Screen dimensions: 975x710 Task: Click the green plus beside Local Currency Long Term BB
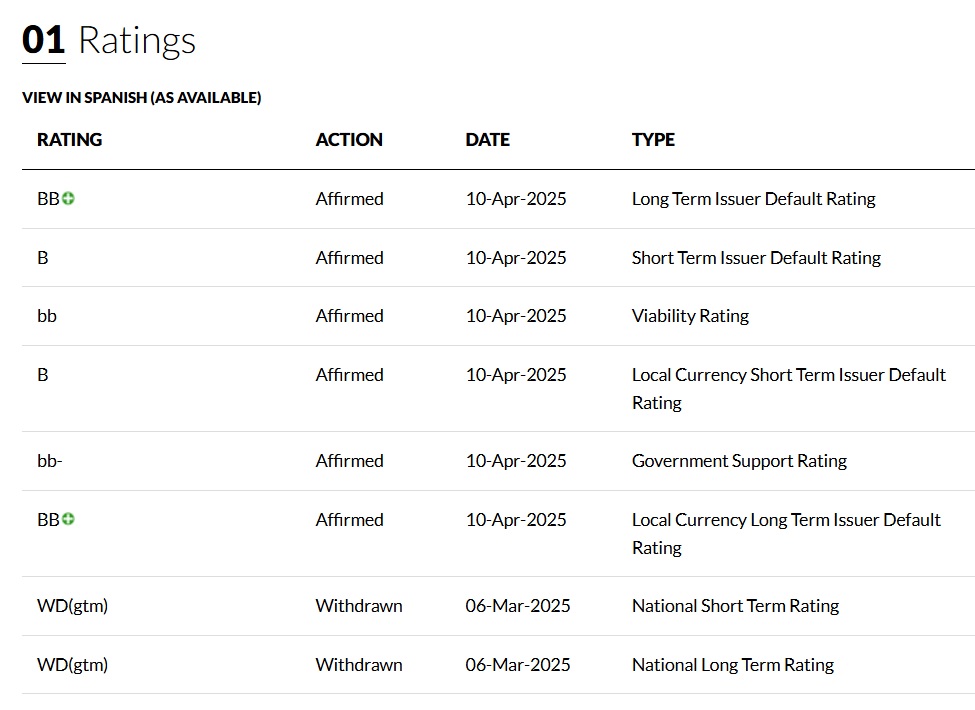pos(68,519)
